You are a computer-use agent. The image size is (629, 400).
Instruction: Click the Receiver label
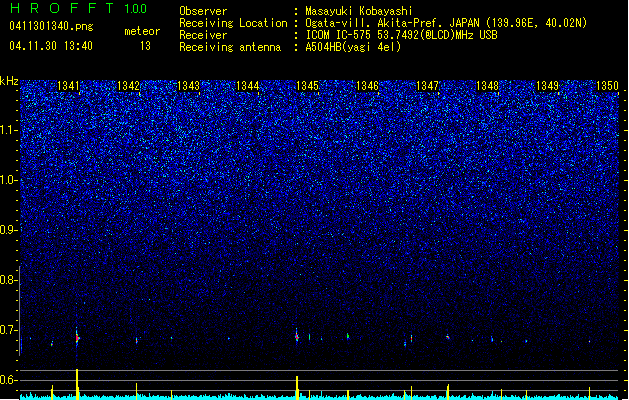(x=203, y=35)
